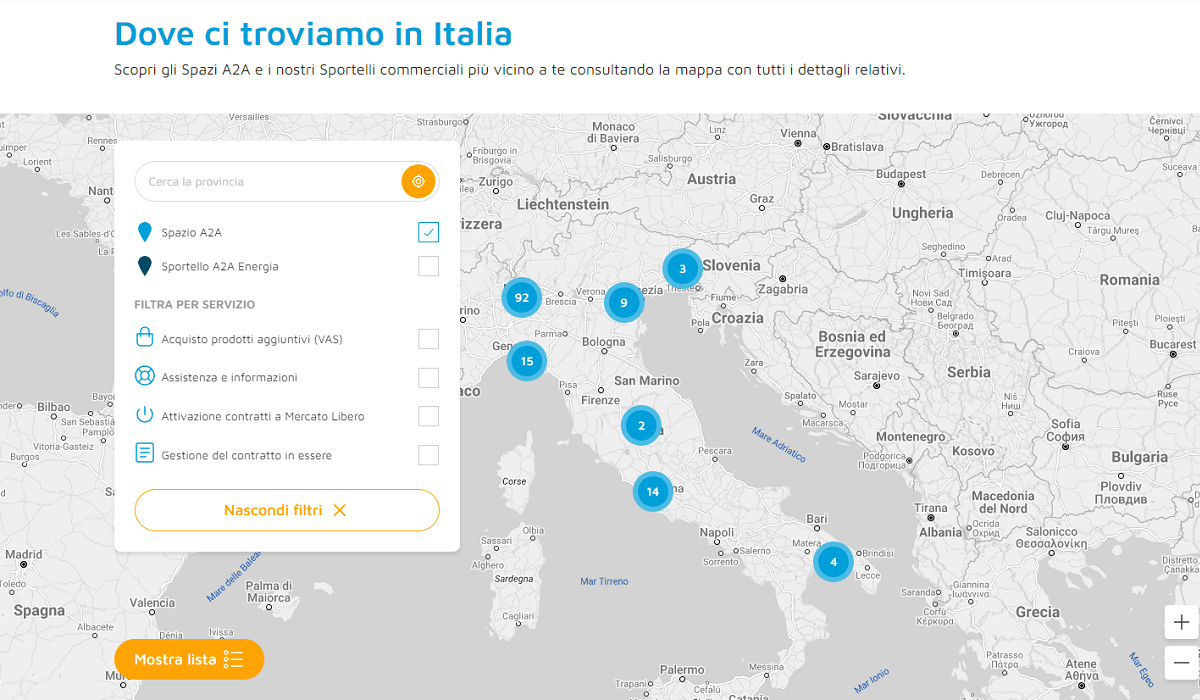Toggle Gestione del contratto in essere checkbox
This screenshot has width=1200, height=700.
pyautogui.click(x=428, y=455)
